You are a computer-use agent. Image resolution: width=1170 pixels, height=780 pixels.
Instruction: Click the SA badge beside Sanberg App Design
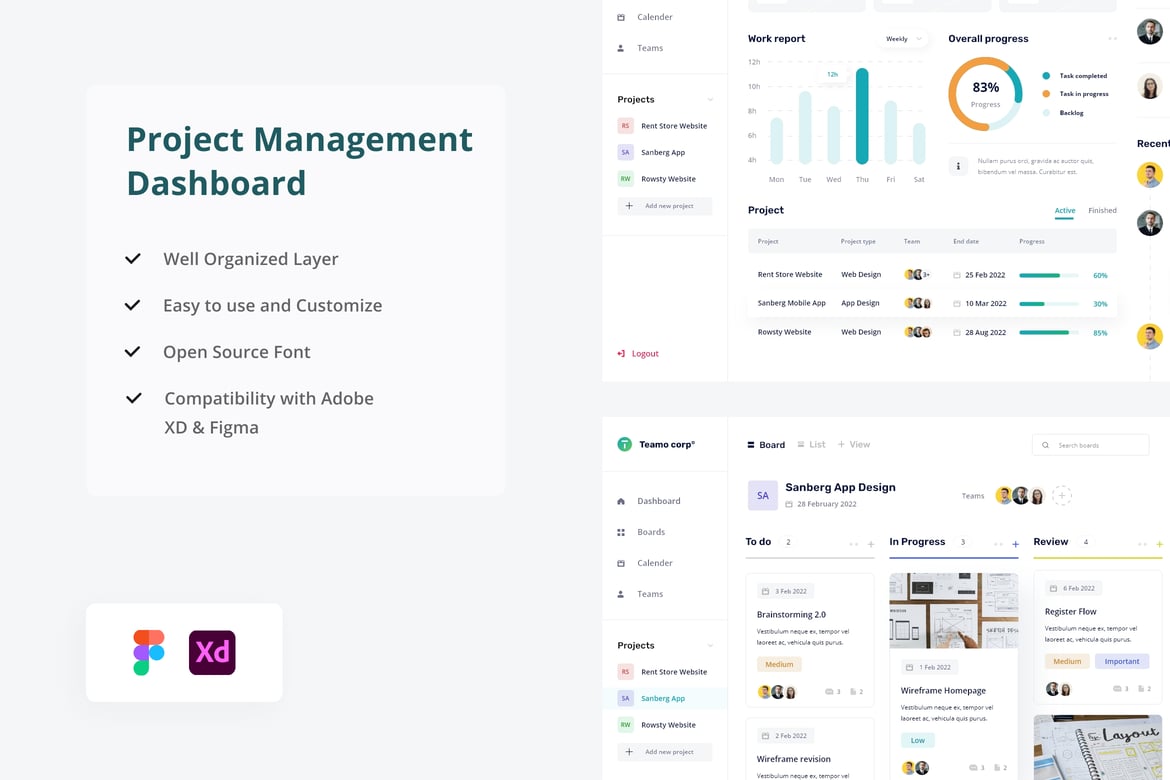[x=763, y=496]
